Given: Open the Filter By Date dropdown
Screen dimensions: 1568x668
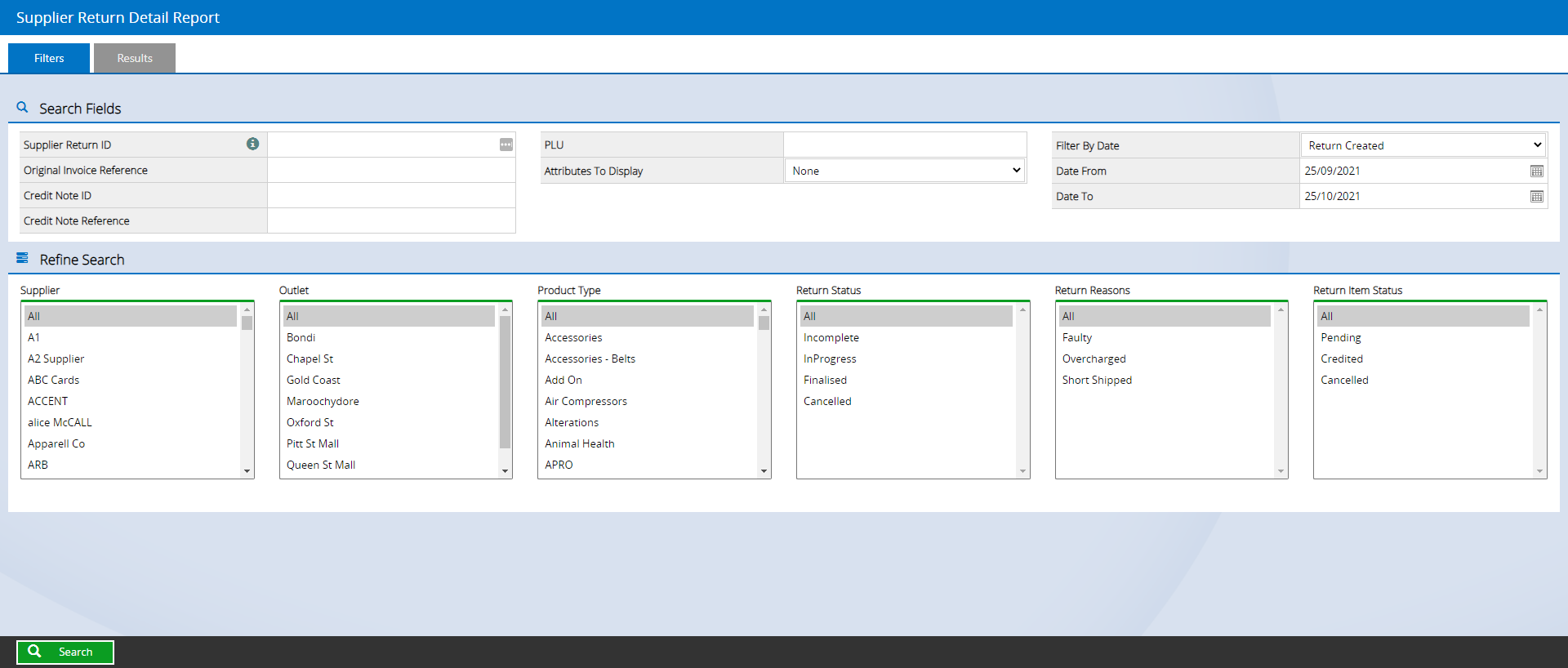Looking at the screenshot, I should point(1423,145).
